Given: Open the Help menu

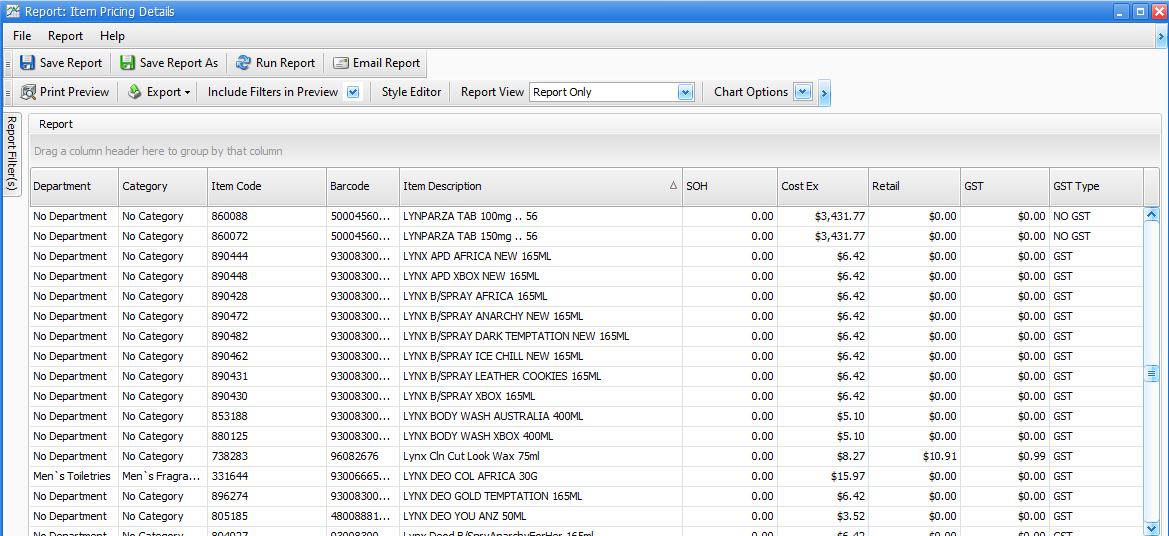Looking at the screenshot, I should coord(112,36).
